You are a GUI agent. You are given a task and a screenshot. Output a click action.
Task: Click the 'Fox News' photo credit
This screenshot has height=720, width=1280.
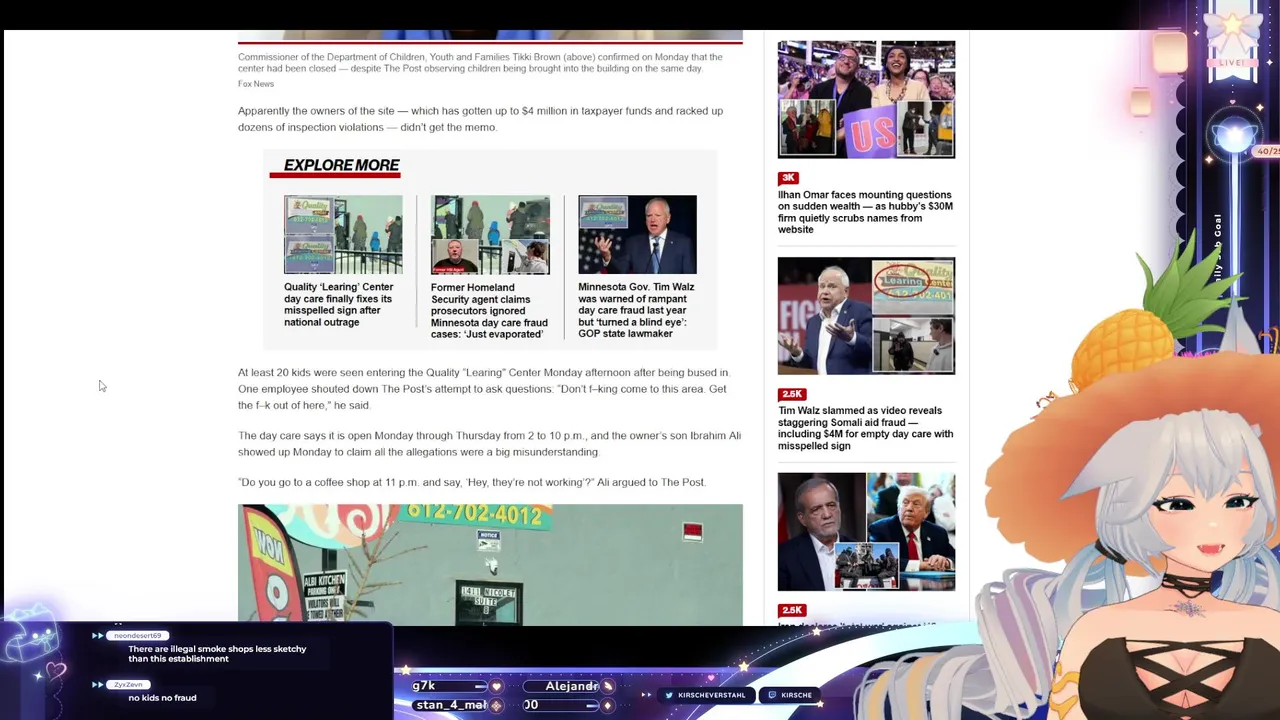coord(256,84)
